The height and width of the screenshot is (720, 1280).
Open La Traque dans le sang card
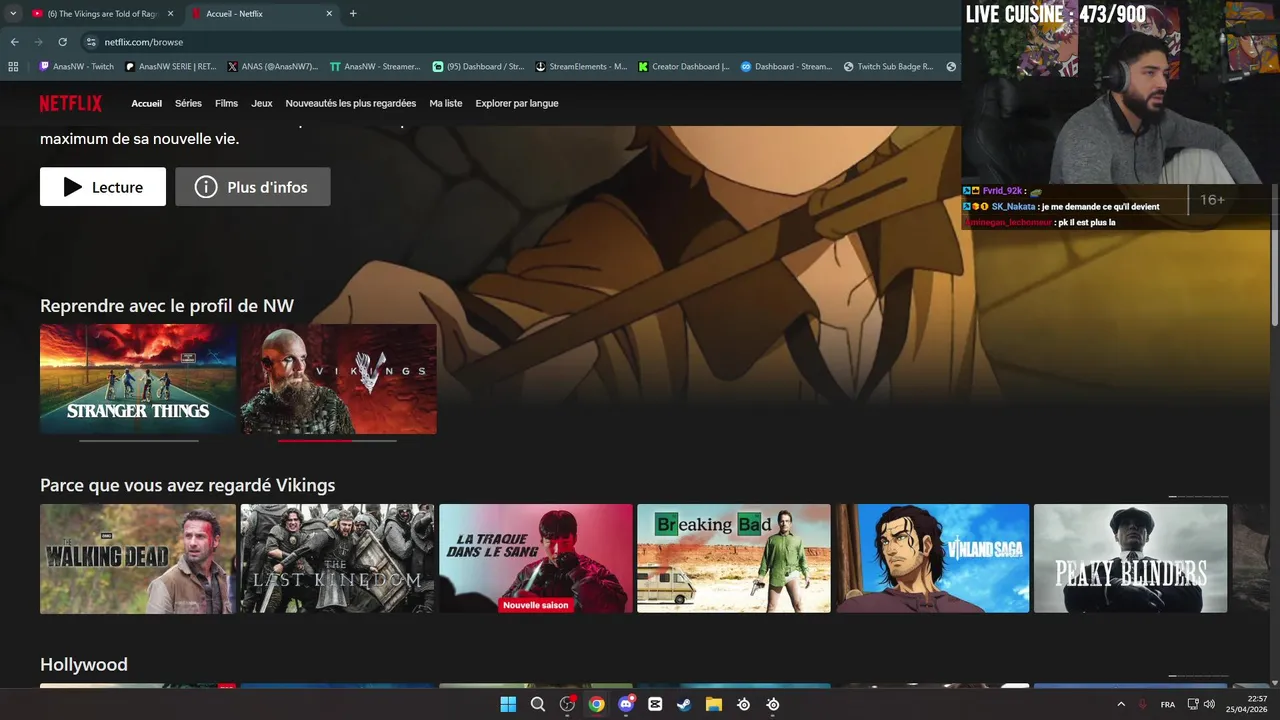click(536, 558)
